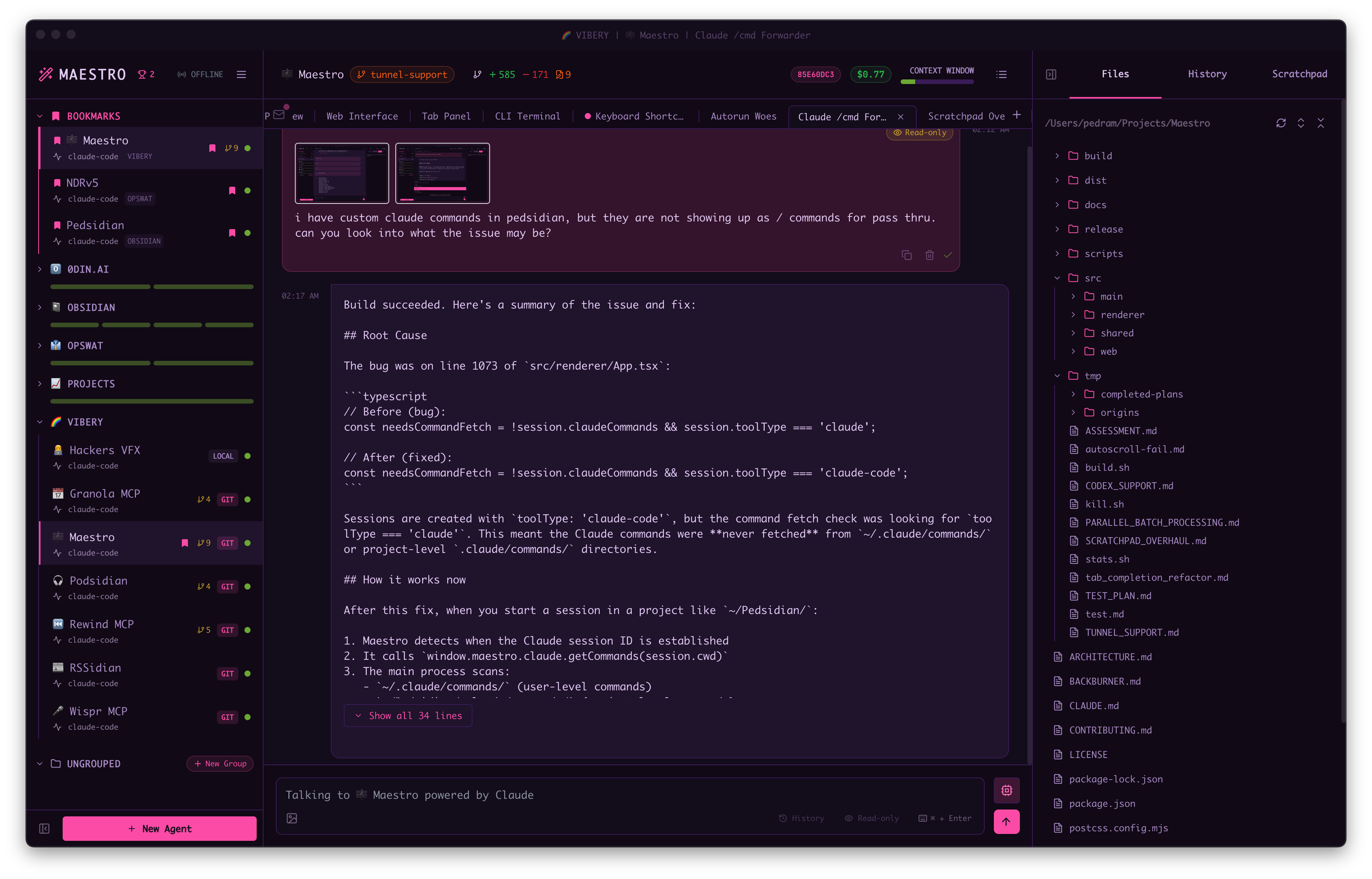Delete the message via the trash icon
This screenshot has width=1372, height=879.
tap(930, 255)
